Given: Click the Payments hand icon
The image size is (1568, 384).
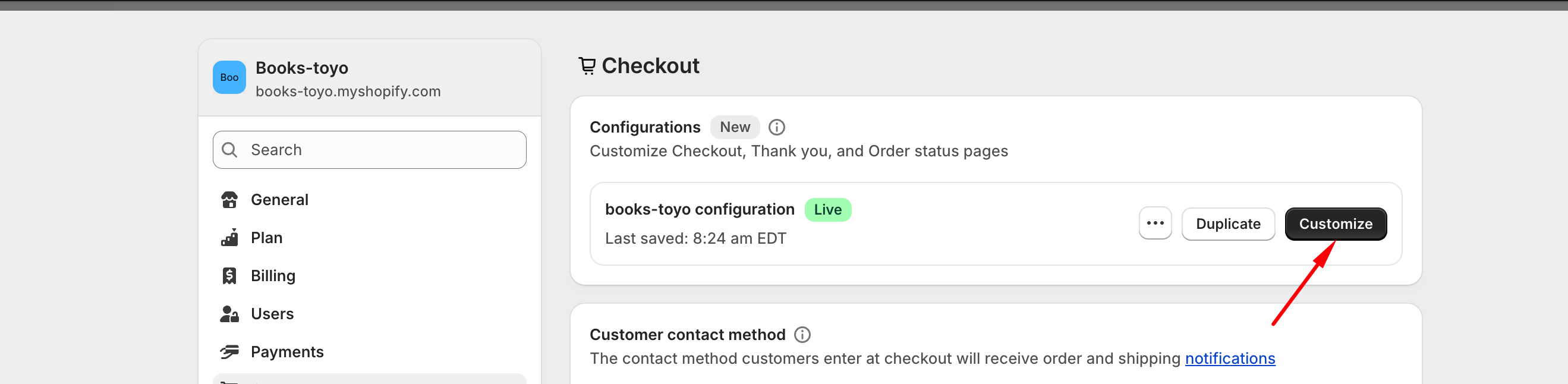Looking at the screenshot, I should click(229, 352).
